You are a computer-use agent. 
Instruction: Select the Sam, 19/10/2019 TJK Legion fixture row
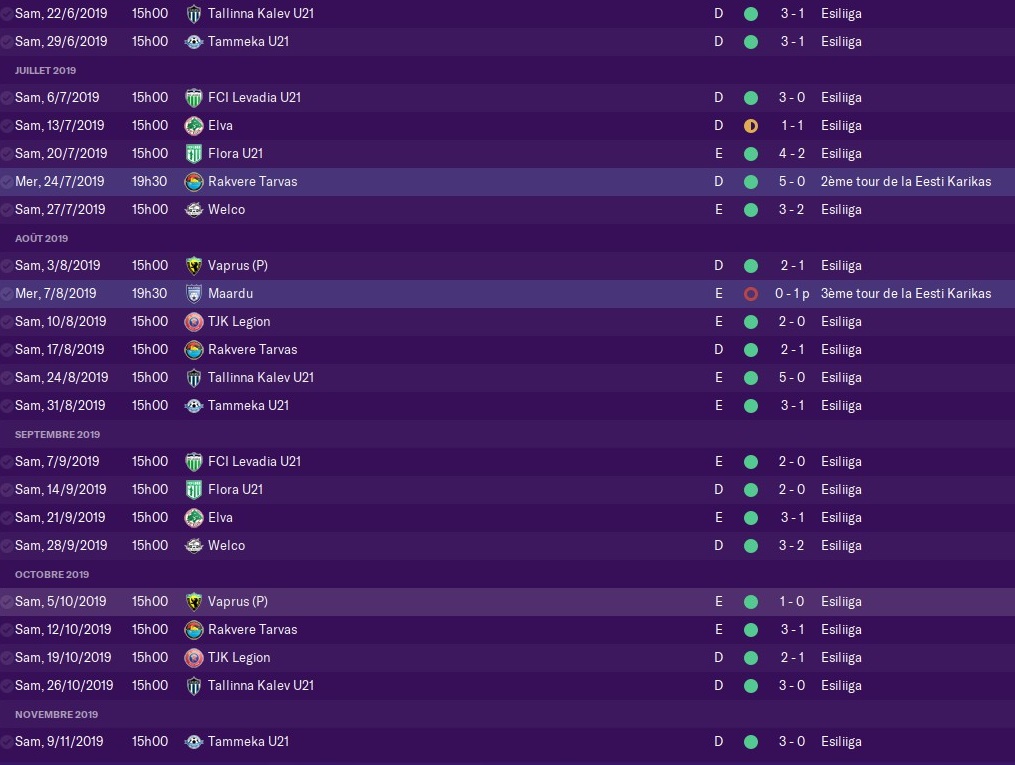(508, 658)
